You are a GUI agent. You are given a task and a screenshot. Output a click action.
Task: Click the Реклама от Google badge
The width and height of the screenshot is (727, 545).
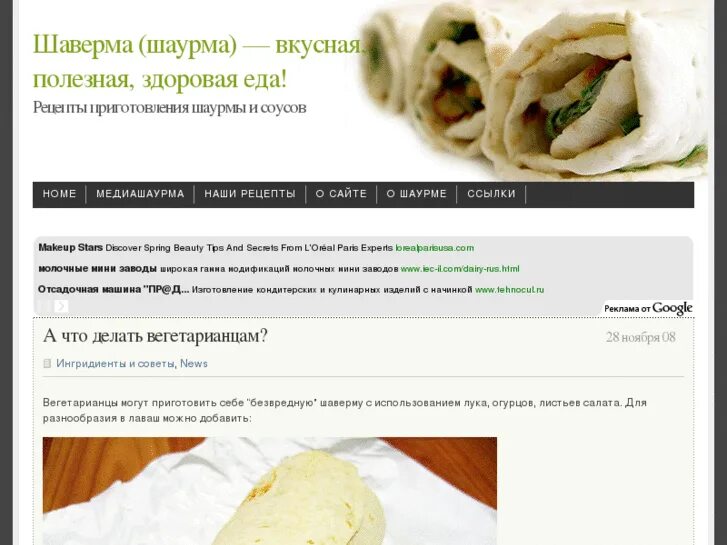pos(648,308)
